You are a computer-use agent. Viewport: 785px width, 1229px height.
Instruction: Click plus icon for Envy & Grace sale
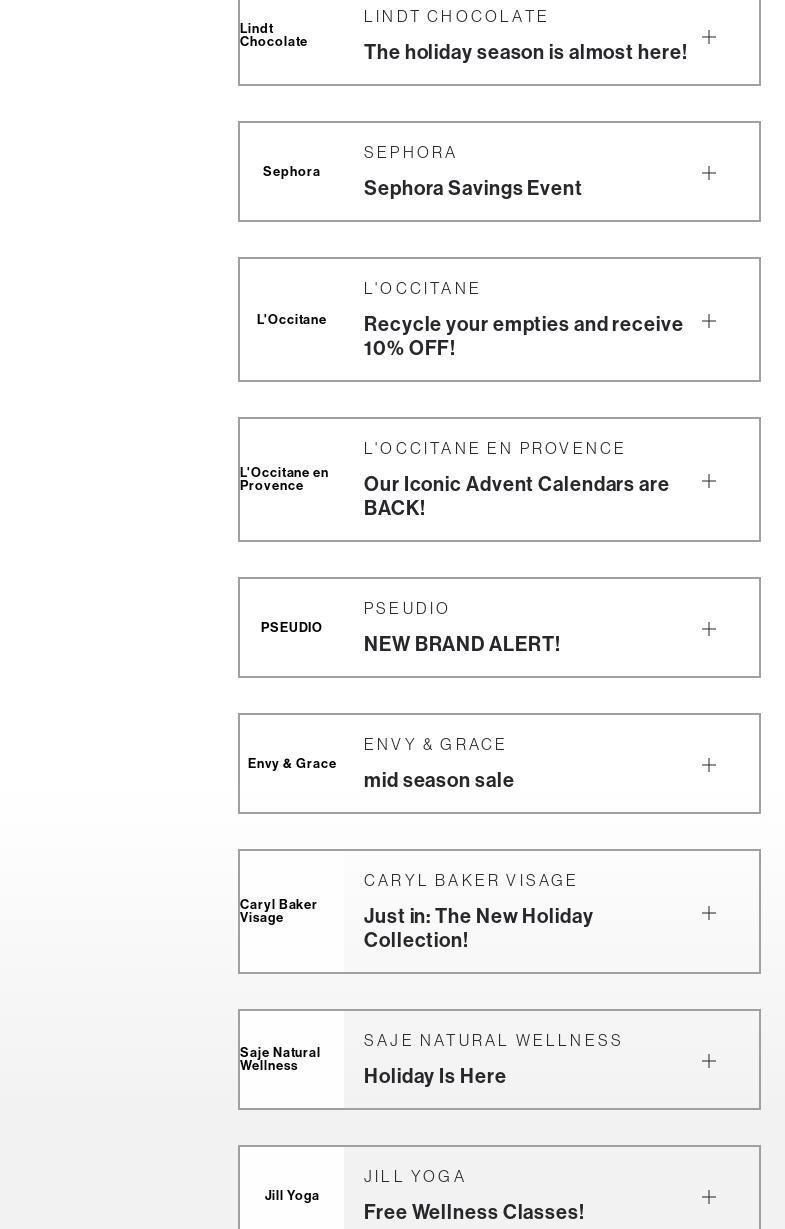[x=709, y=765]
